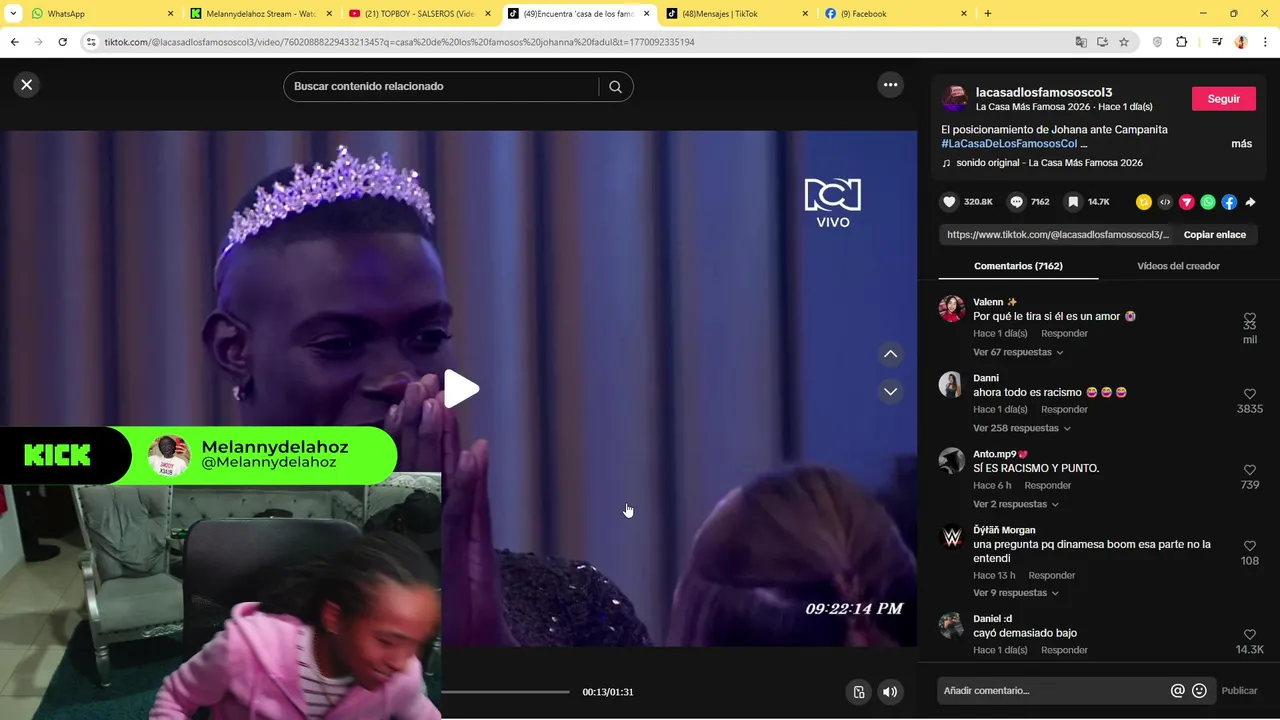Click Copiar enlace button
Screen dimensions: 1280x720
pyautogui.click(x=1215, y=235)
